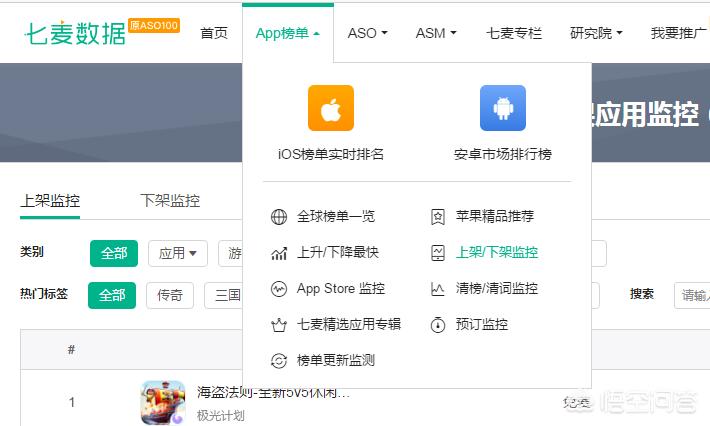Click the 海盗法则 app icon thumbnail
The width and height of the screenshot is (710, 426).
click(162, 402)
